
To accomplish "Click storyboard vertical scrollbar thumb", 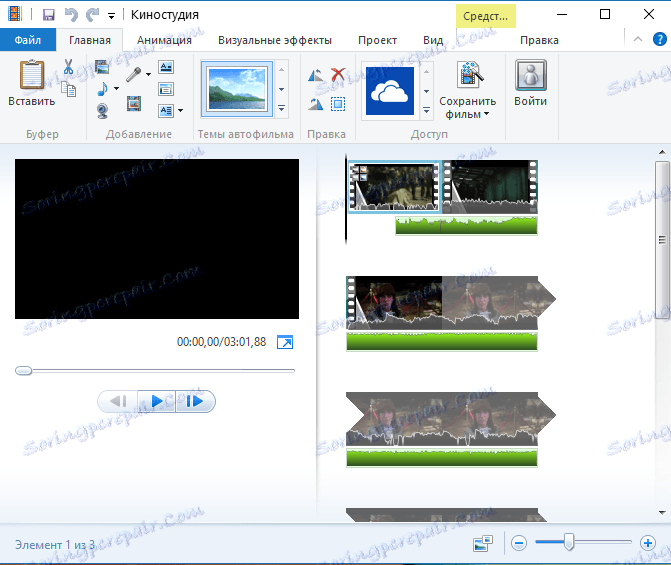I will click(x=662, y=240).
